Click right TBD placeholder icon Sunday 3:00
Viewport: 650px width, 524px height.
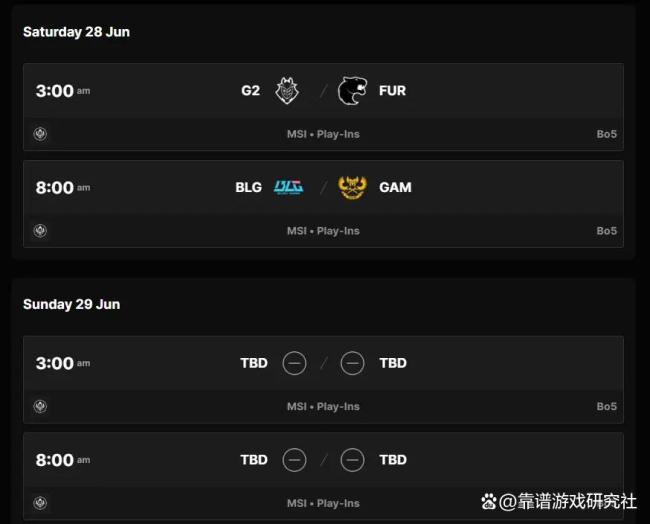tap(352, 363)
